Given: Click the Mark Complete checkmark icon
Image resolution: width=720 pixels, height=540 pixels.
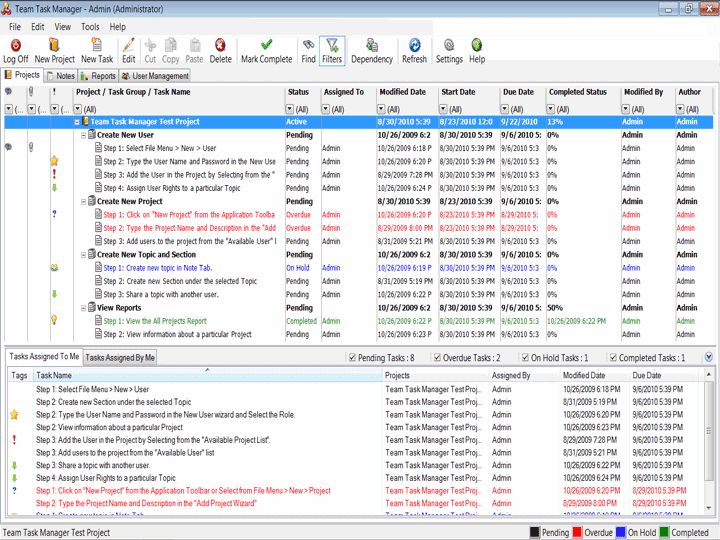Looking at the screenshot, I should pos(266,45).
